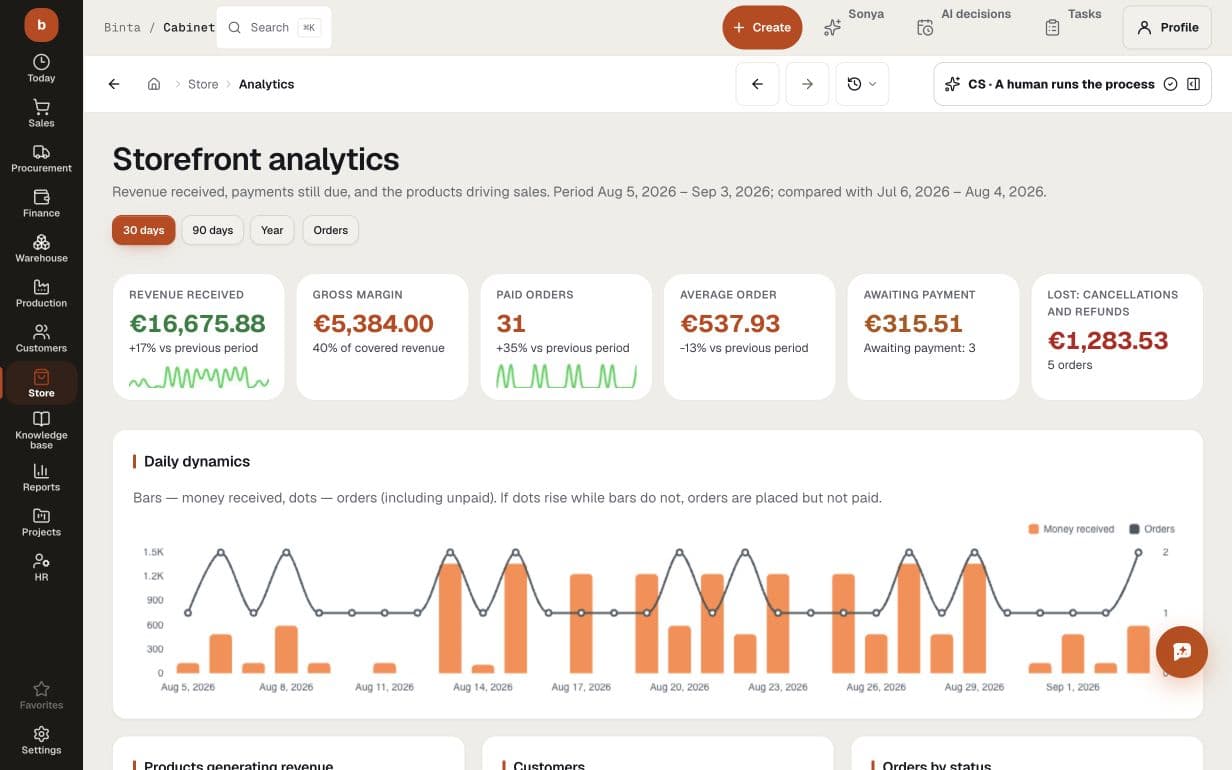
Task: Open Sonya AI assistant
Action: tap(853, 27)
